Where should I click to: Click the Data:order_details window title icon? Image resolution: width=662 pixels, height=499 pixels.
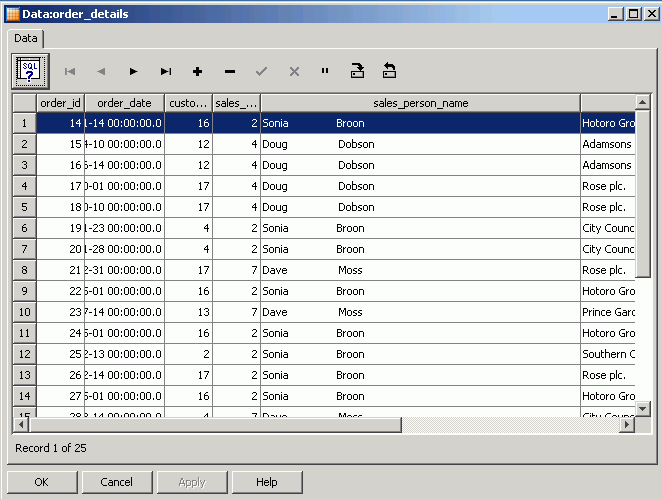13,14
